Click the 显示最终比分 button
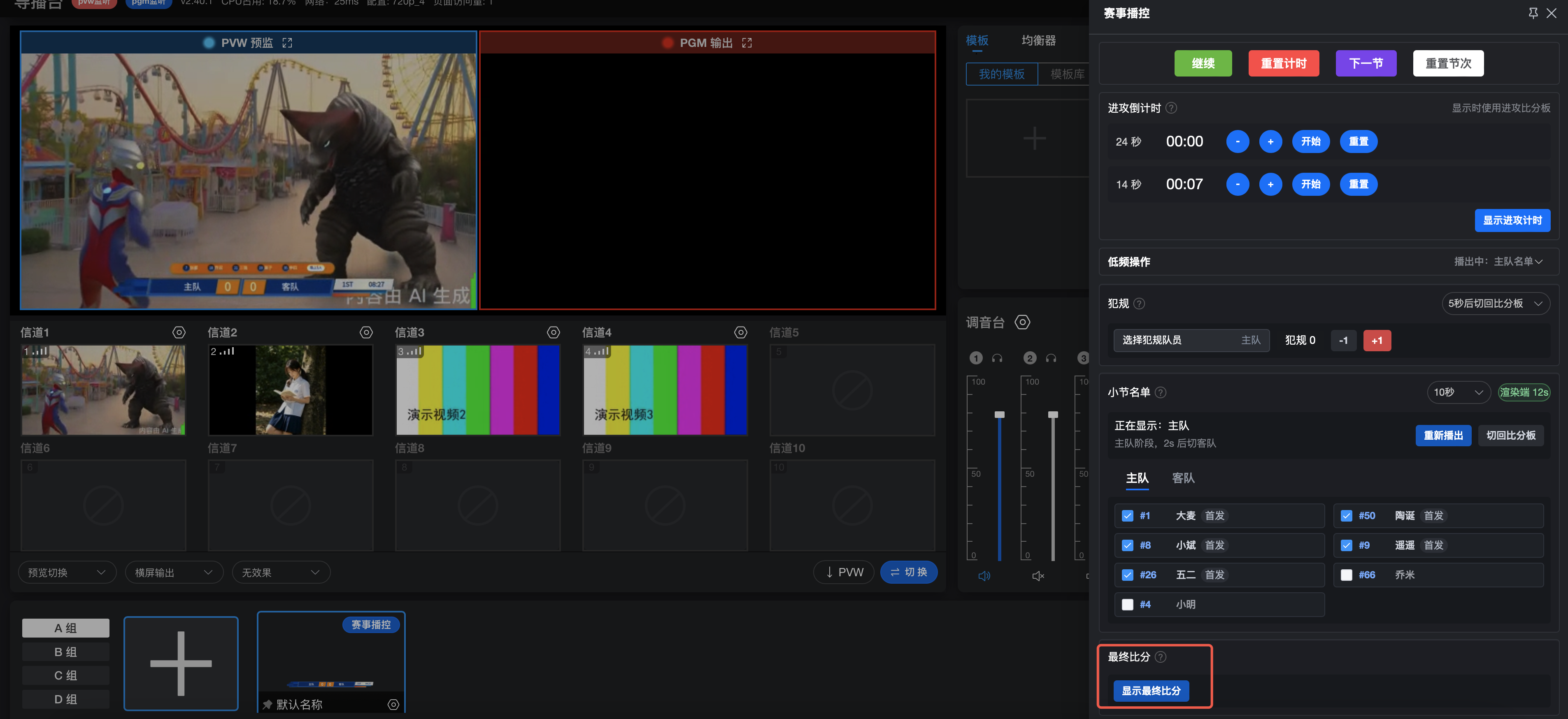This screenshot has height=719, width=1568. pos(1151,691)
